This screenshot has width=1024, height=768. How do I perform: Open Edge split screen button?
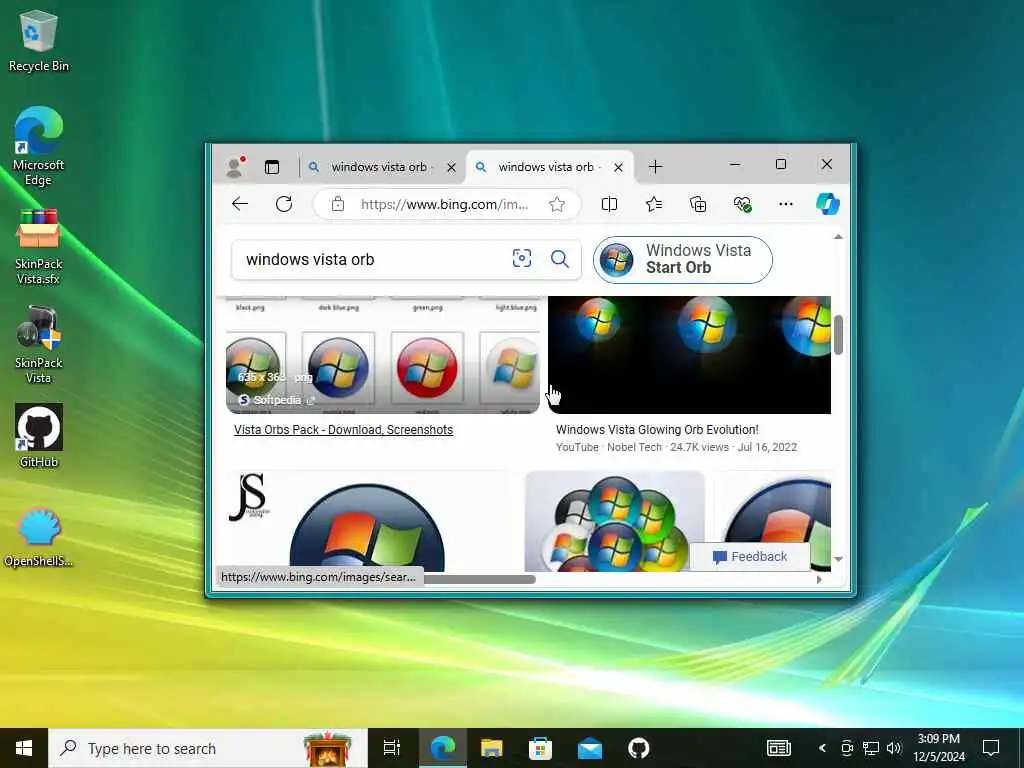[x=609, y=204]
